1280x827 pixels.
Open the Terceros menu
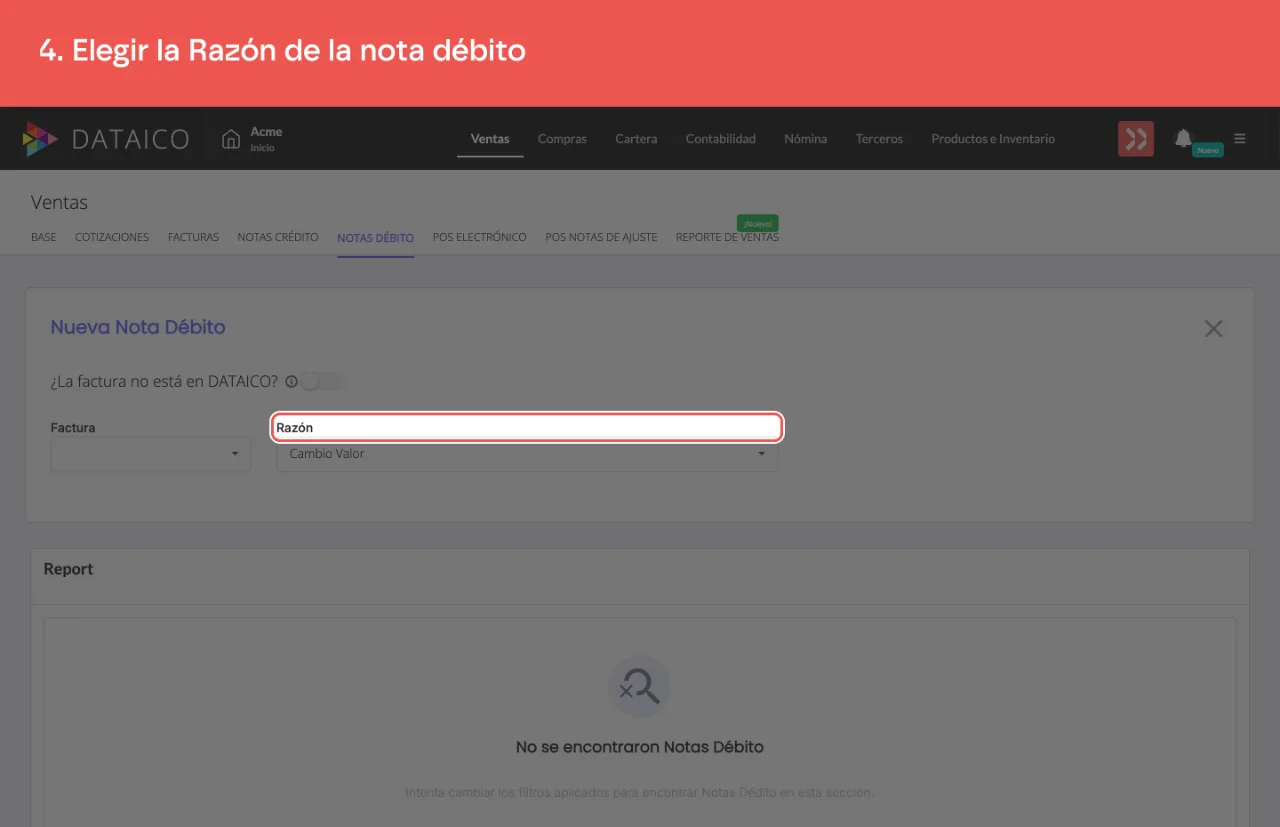[879, 139]
